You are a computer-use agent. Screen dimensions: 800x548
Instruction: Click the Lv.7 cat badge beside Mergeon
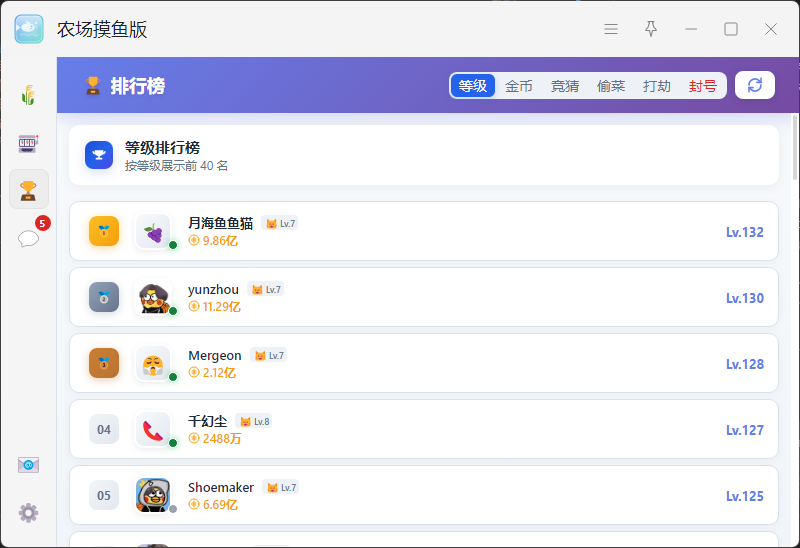point(269,355)
